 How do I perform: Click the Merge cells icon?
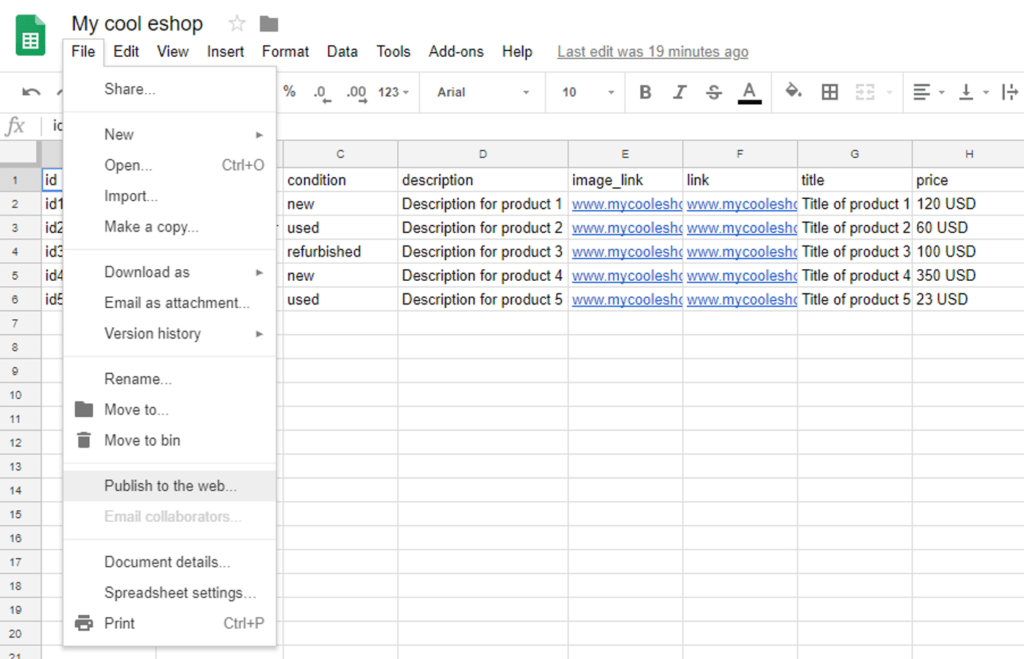point(865,92)
